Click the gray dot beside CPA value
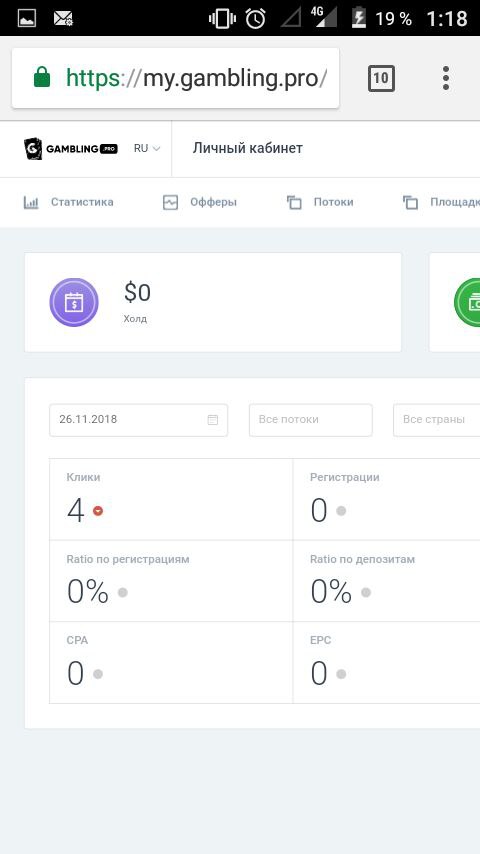The height and width of the screenshot is (854, 480). point(98,674)
